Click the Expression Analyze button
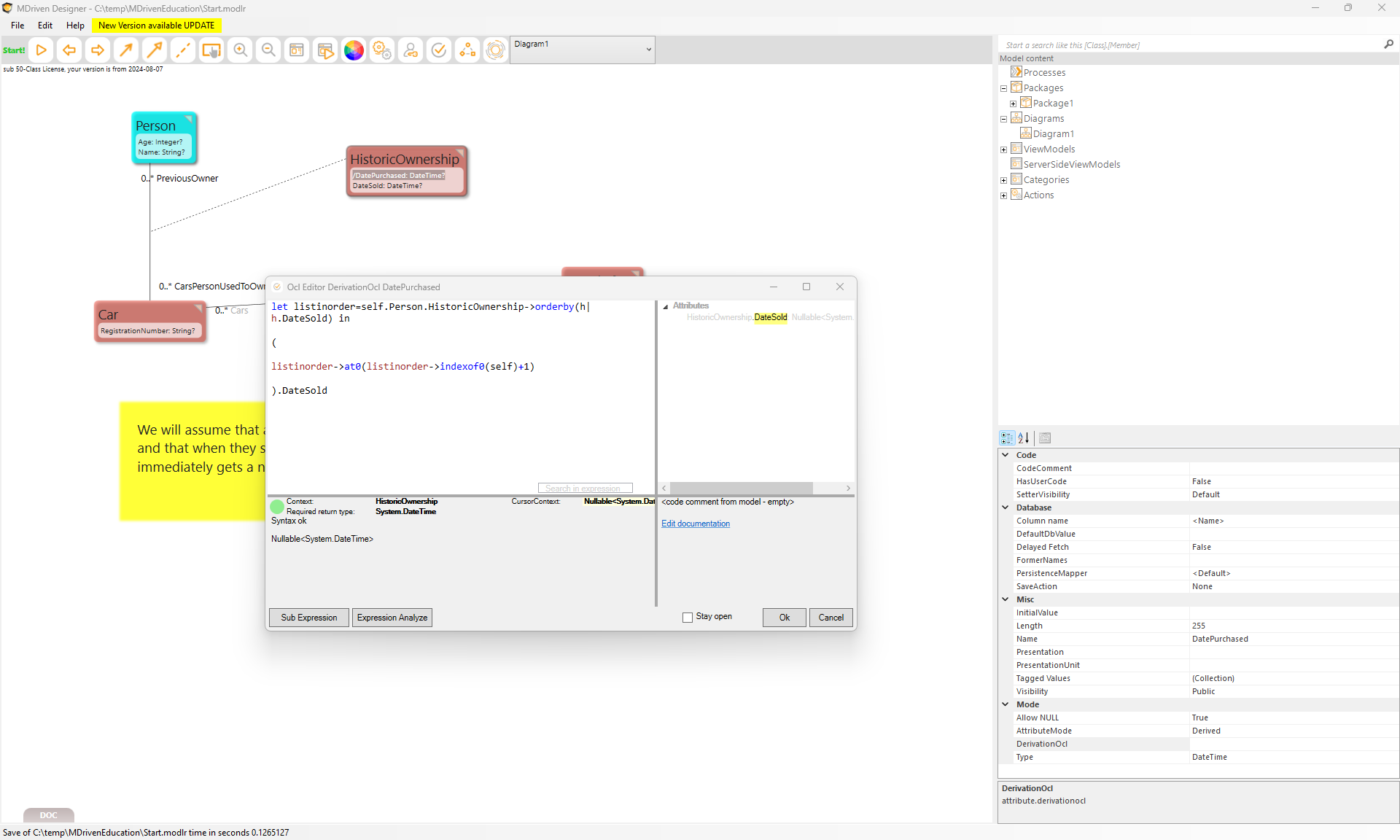The height and width of the screenshot is (840, 1400). (x=392, y=618)
